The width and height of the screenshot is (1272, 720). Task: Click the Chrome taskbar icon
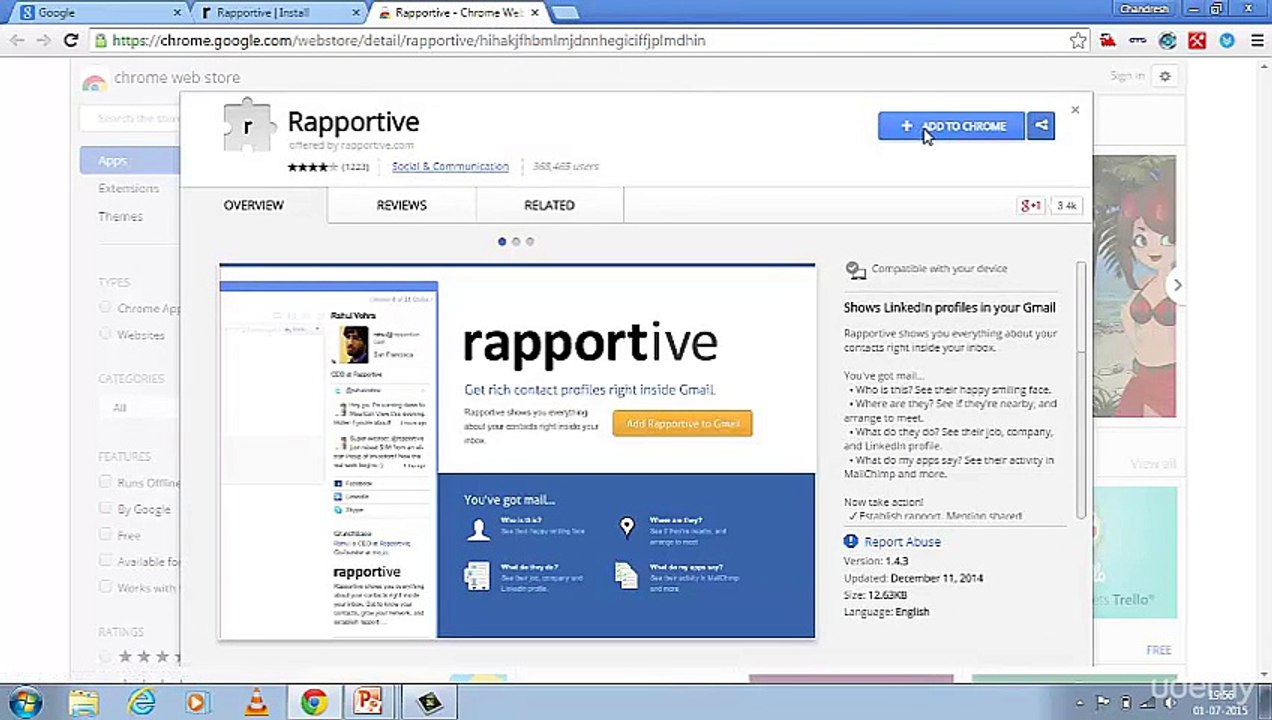coord(313,703)
